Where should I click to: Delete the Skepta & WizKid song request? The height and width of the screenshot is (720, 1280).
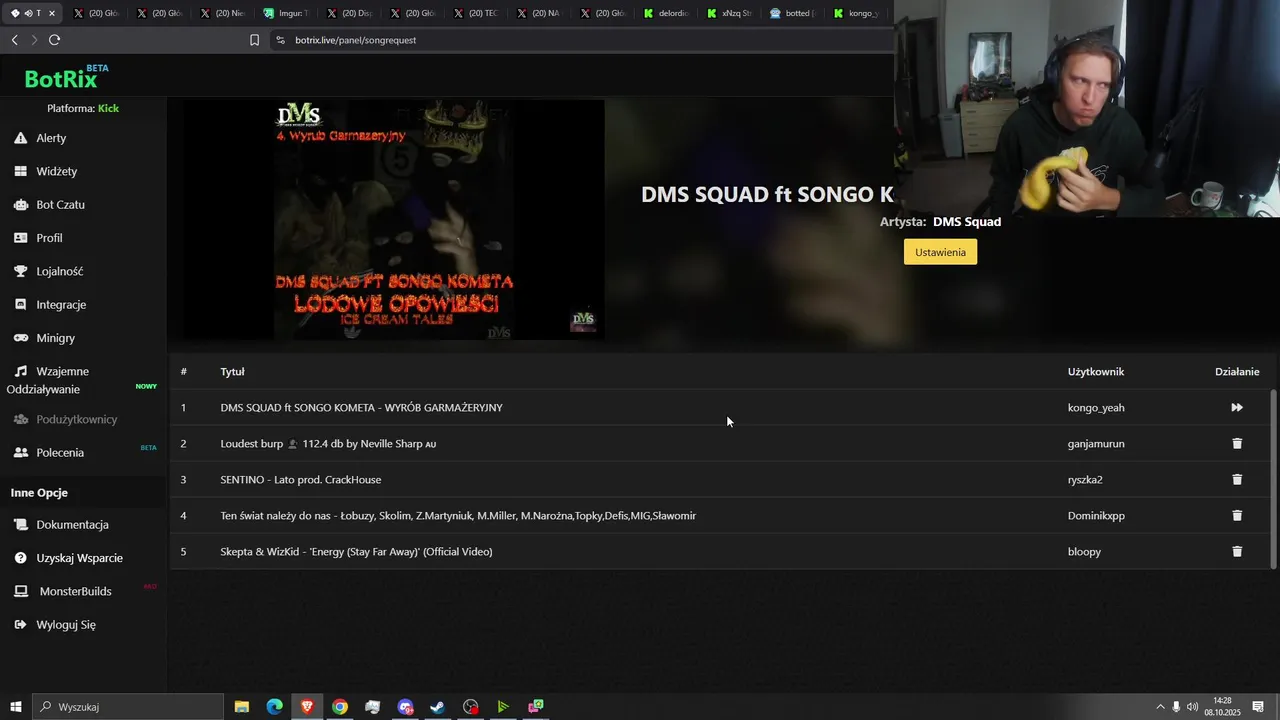(1237, 552)
